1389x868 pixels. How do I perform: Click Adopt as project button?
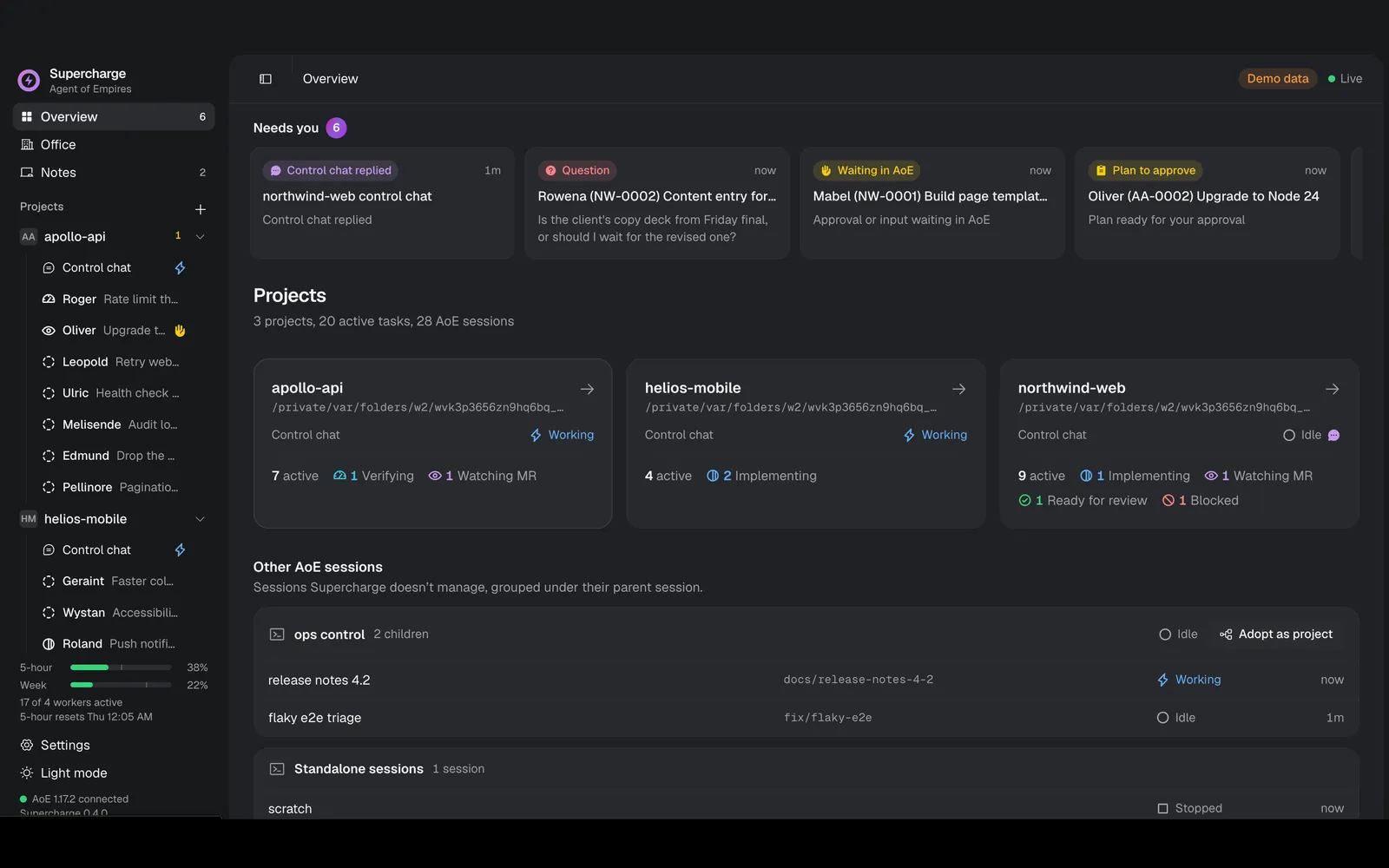pyautogui.click(x=1276, y=635)
